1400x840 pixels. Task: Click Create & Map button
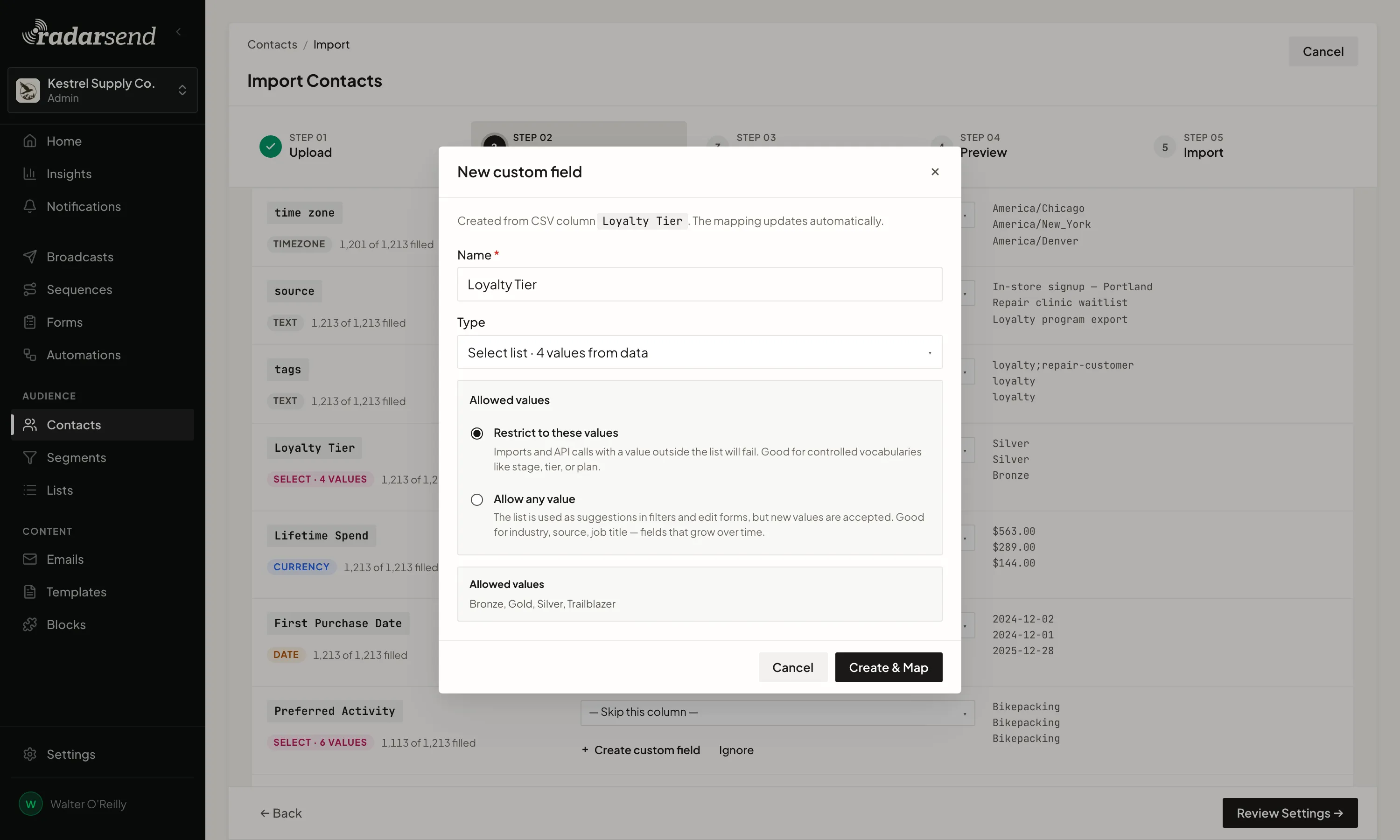(889, 667)
